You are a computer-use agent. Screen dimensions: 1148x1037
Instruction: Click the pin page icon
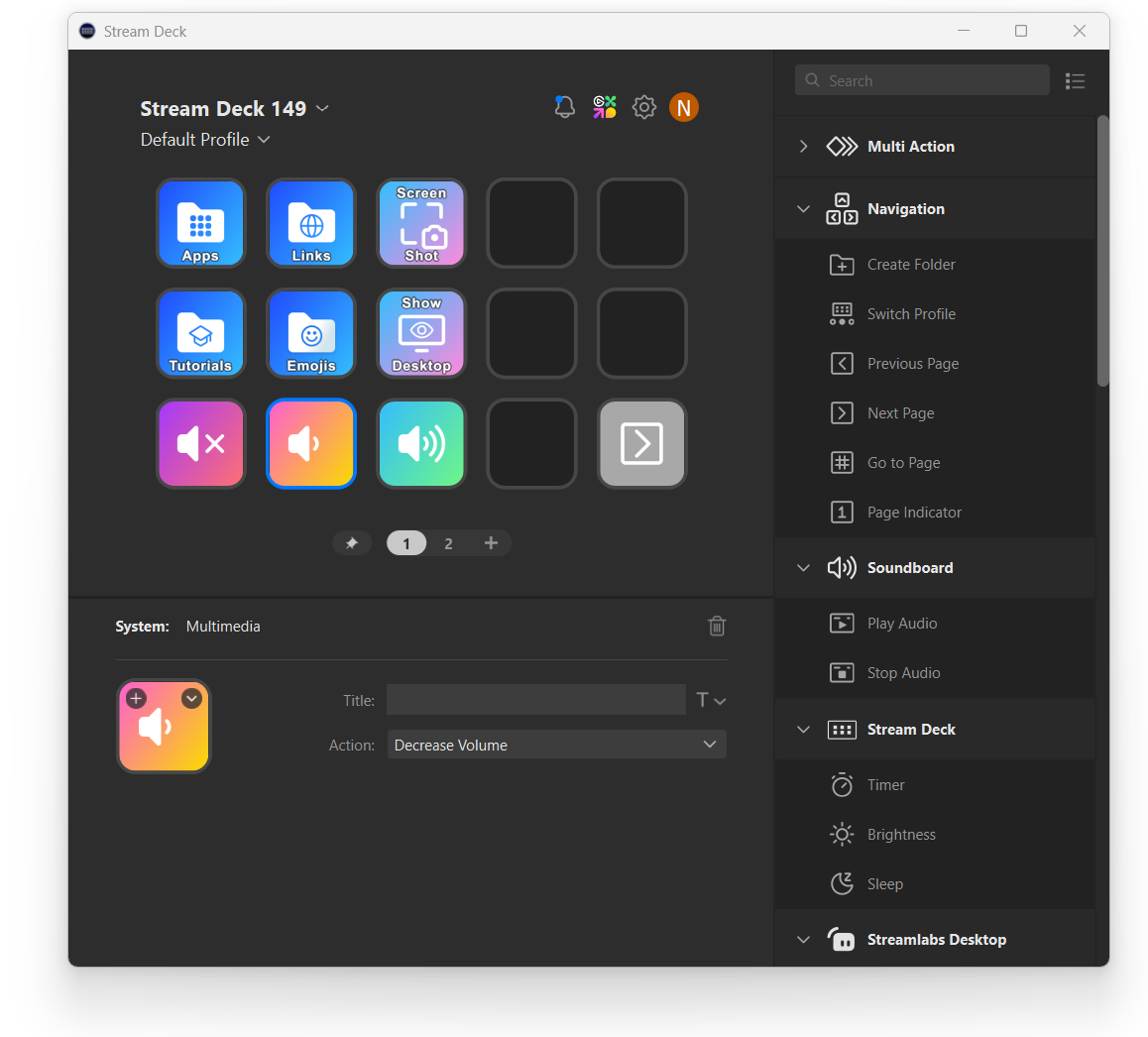pos(352,543)
